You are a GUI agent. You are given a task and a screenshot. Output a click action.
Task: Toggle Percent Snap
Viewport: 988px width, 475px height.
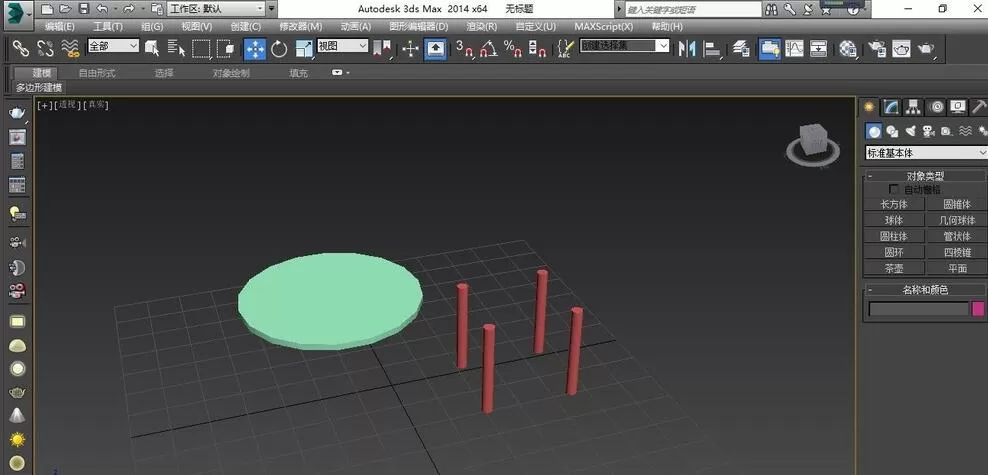pos(512,49)
